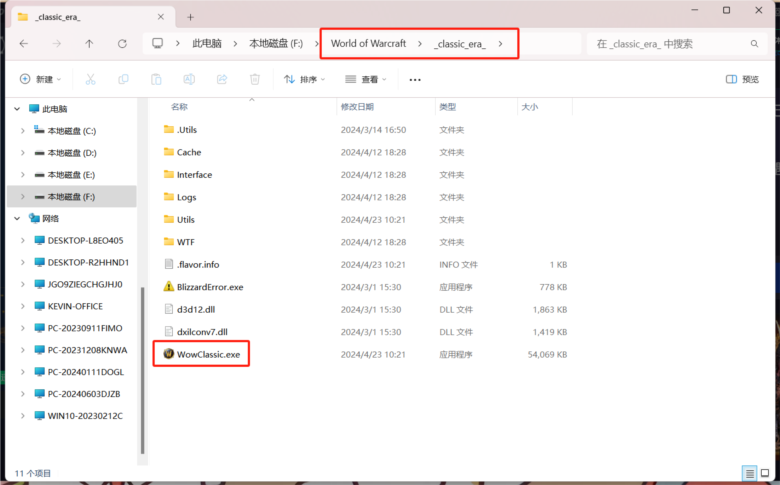This screenshot has width=780, height=485.
Task: Open the View (查看) dropdown
Action: 366,79
